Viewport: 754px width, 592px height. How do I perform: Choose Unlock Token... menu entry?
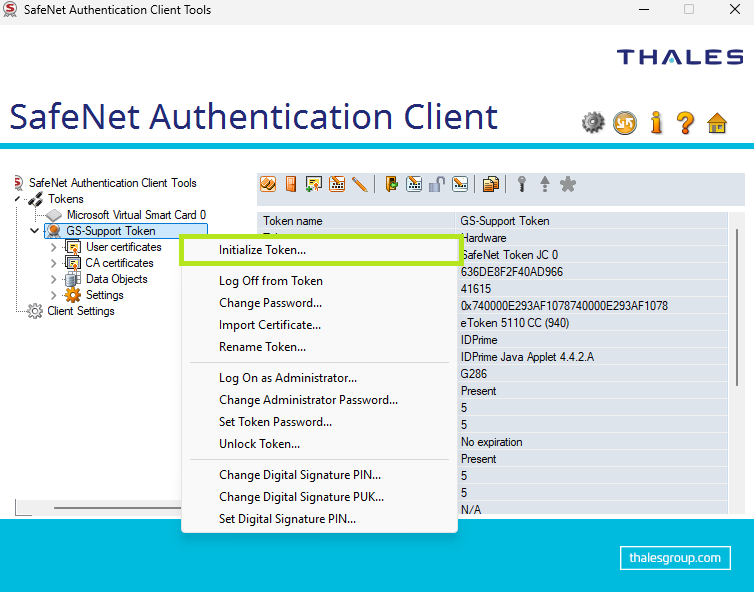click(x=319, y=444)
